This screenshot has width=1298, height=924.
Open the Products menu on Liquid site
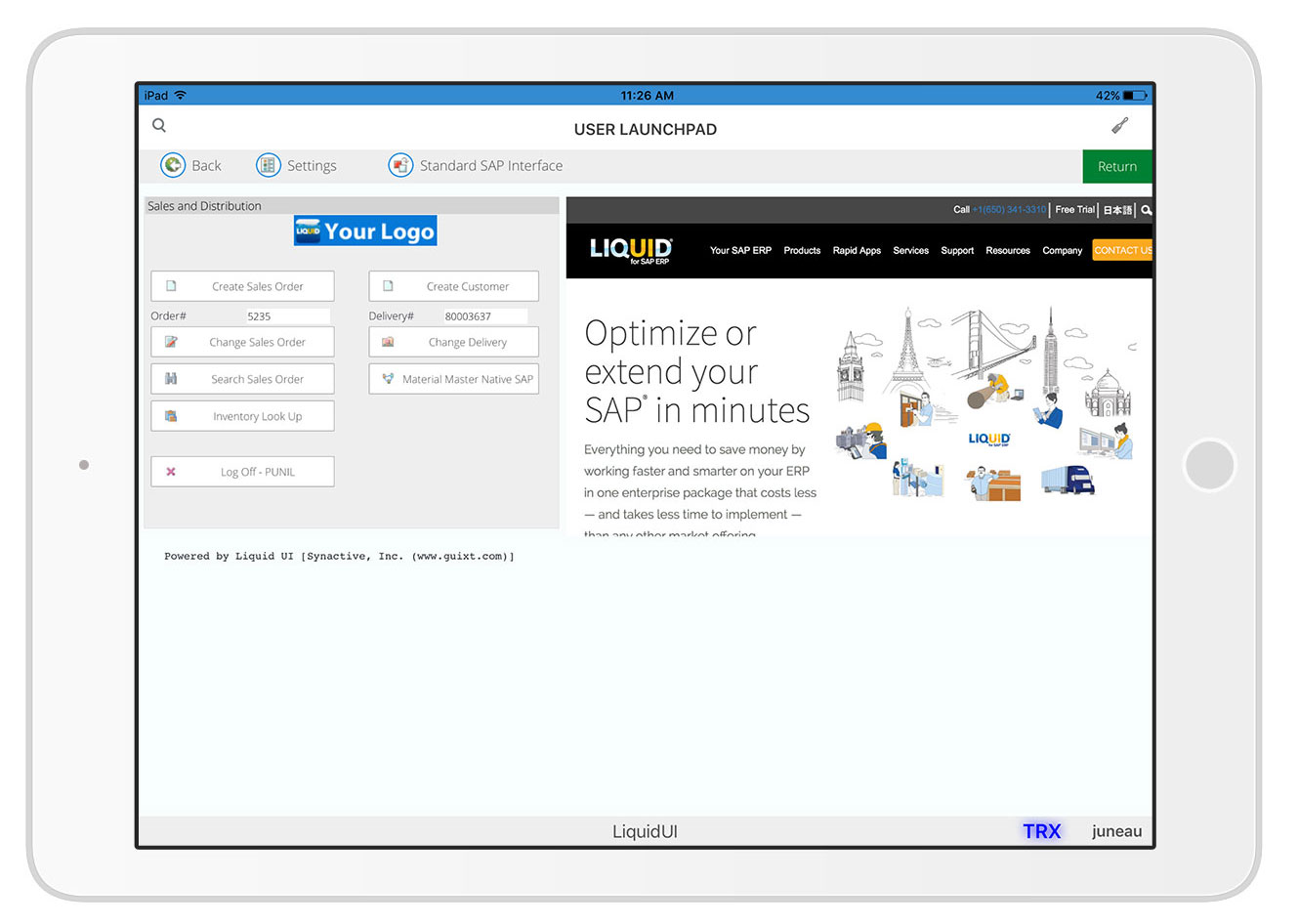tap(802, 251)
